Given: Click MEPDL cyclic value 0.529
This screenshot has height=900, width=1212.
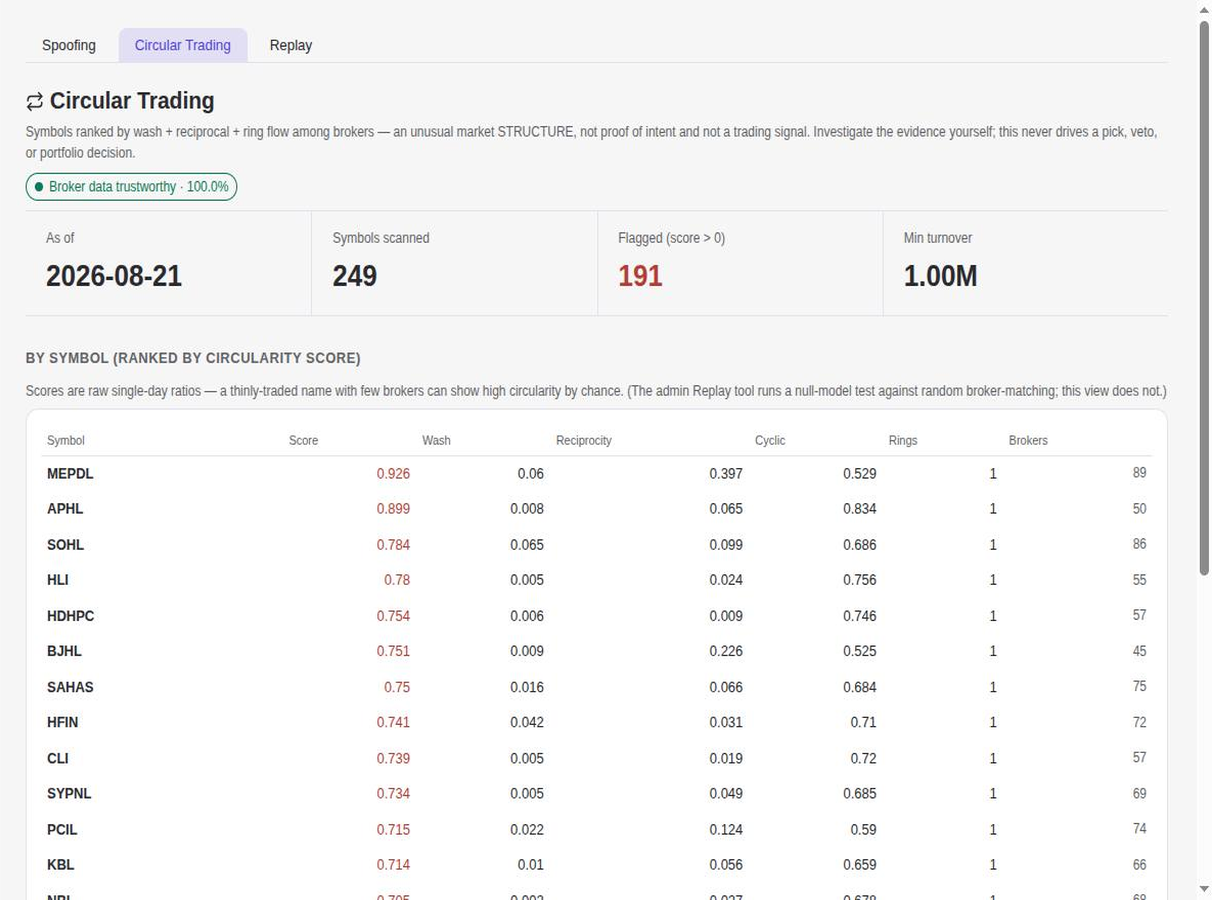Looking at the screenshot, I should click(x=860, y=474).
